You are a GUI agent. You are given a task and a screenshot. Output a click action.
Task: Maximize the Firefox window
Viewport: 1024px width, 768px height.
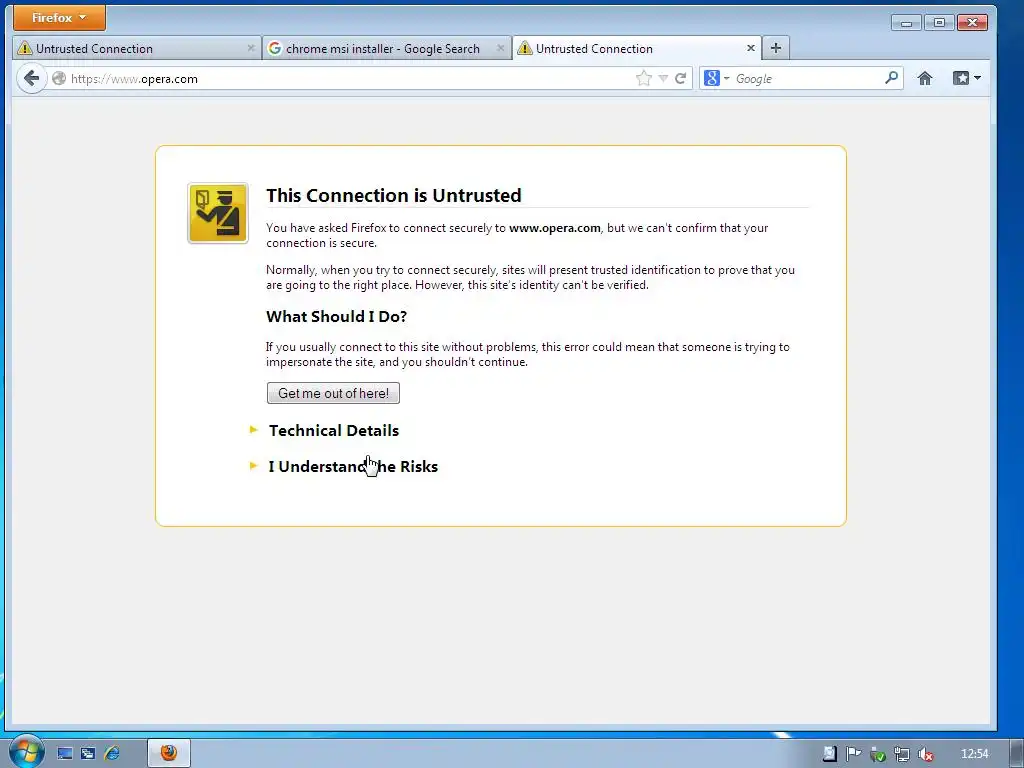click(939, 23)
